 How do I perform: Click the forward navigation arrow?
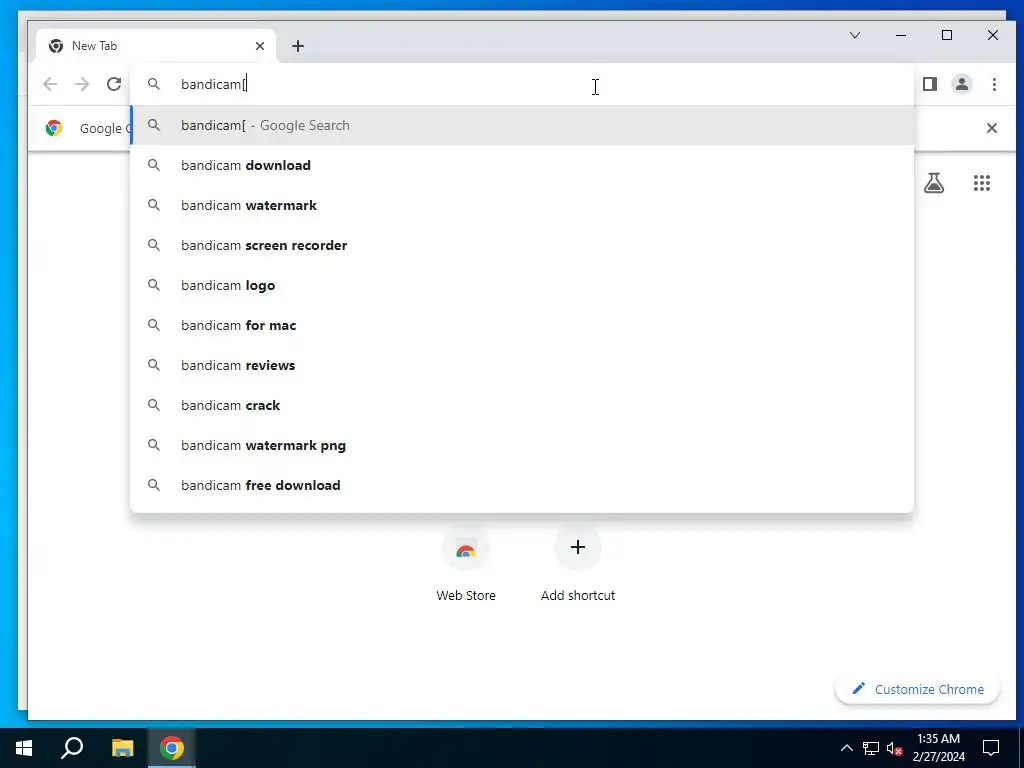[x=82, y=84]
